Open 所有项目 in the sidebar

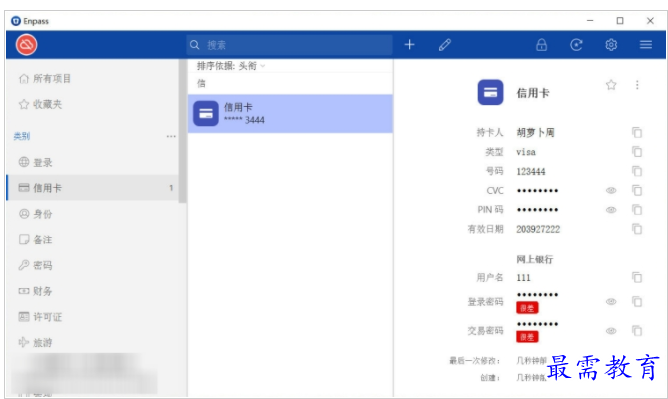[93, 79]
